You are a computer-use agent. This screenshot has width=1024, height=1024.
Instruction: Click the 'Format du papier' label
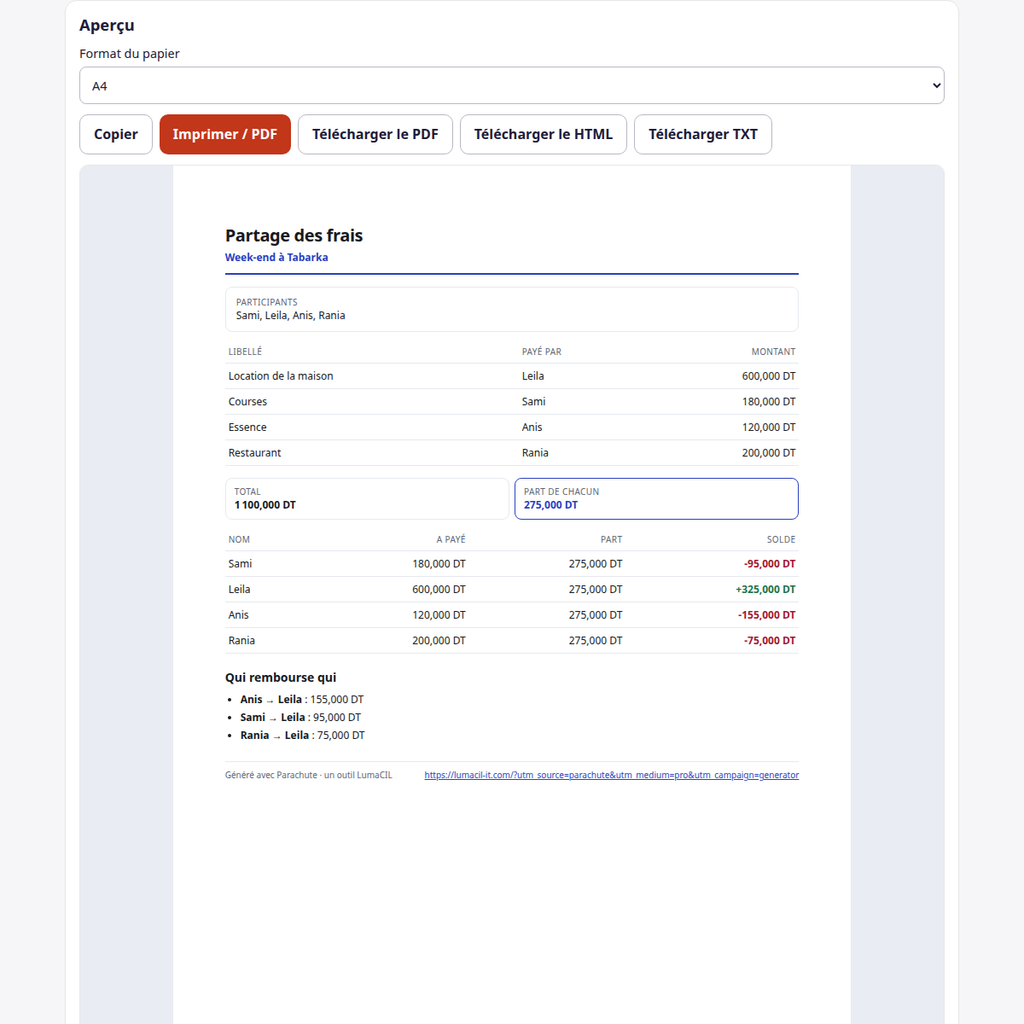click(x=129, y=54)
